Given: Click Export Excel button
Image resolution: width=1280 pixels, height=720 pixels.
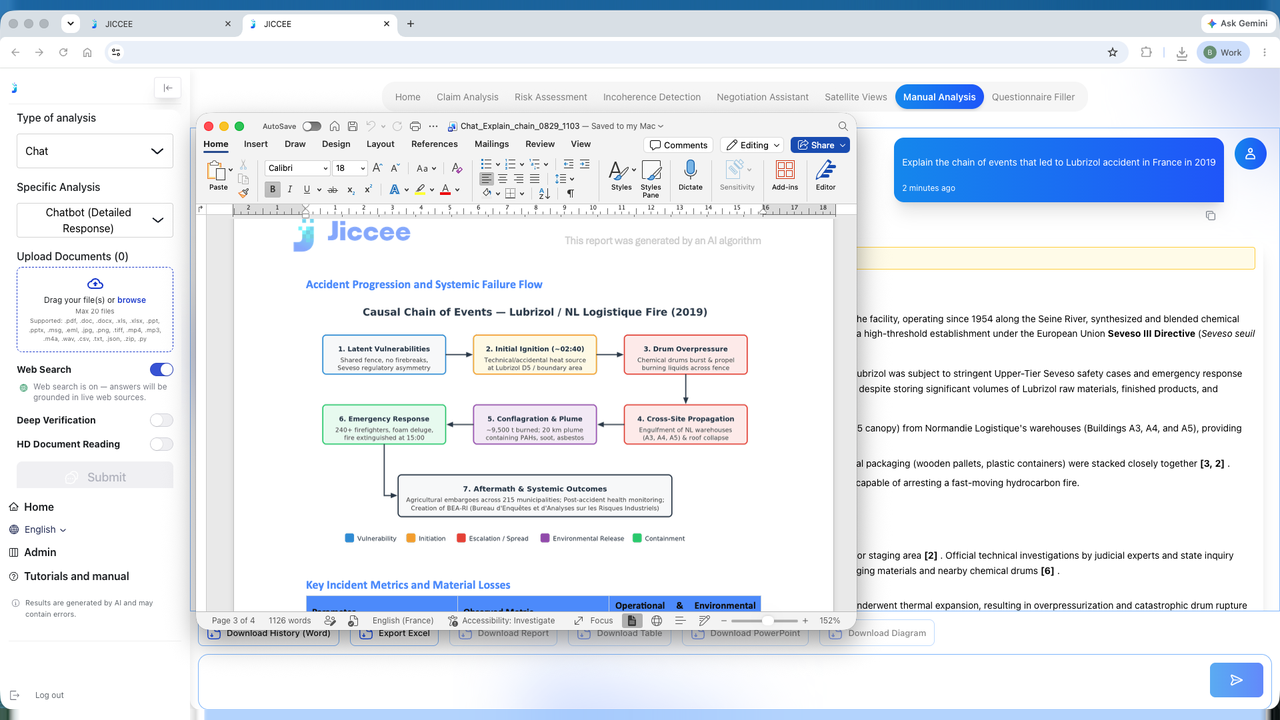Looking at the screenshot, I should [396, 633].
